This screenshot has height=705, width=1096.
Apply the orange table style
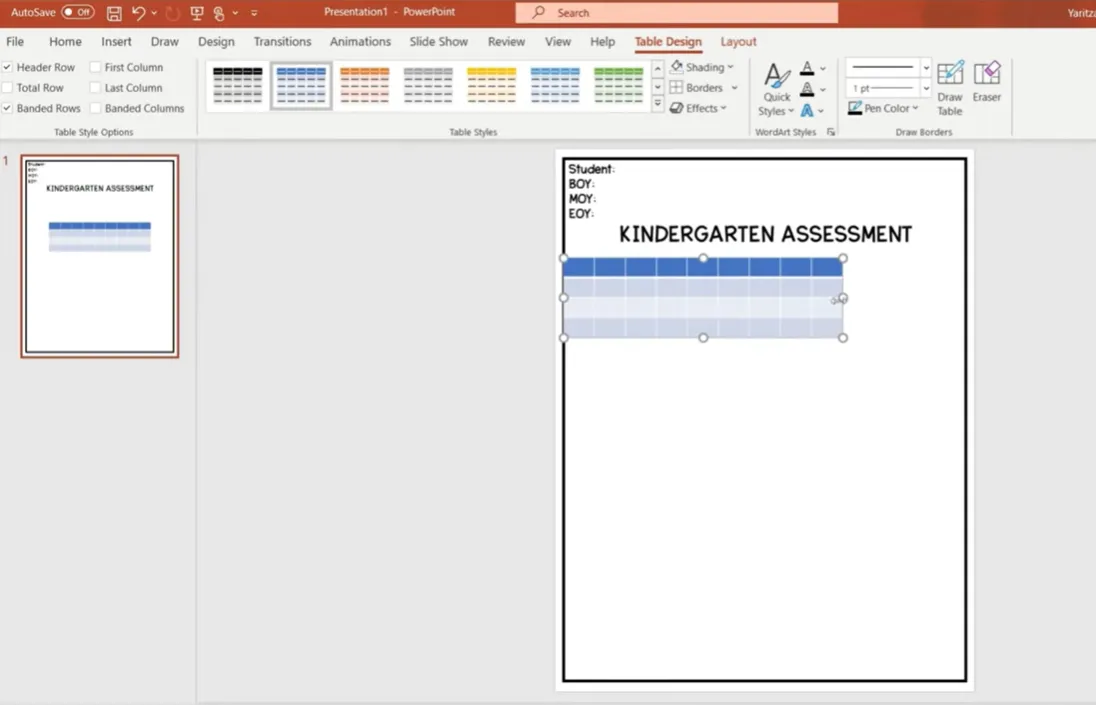pos(364,86)
